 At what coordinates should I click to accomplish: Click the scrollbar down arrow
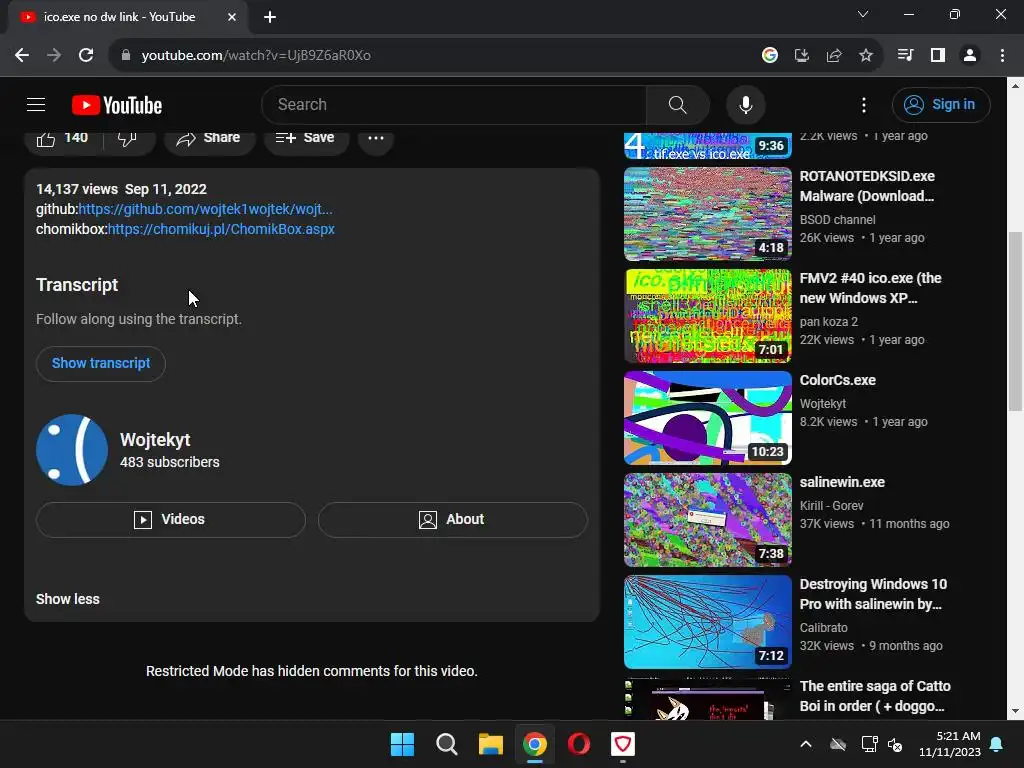(x=1015, y=711)
